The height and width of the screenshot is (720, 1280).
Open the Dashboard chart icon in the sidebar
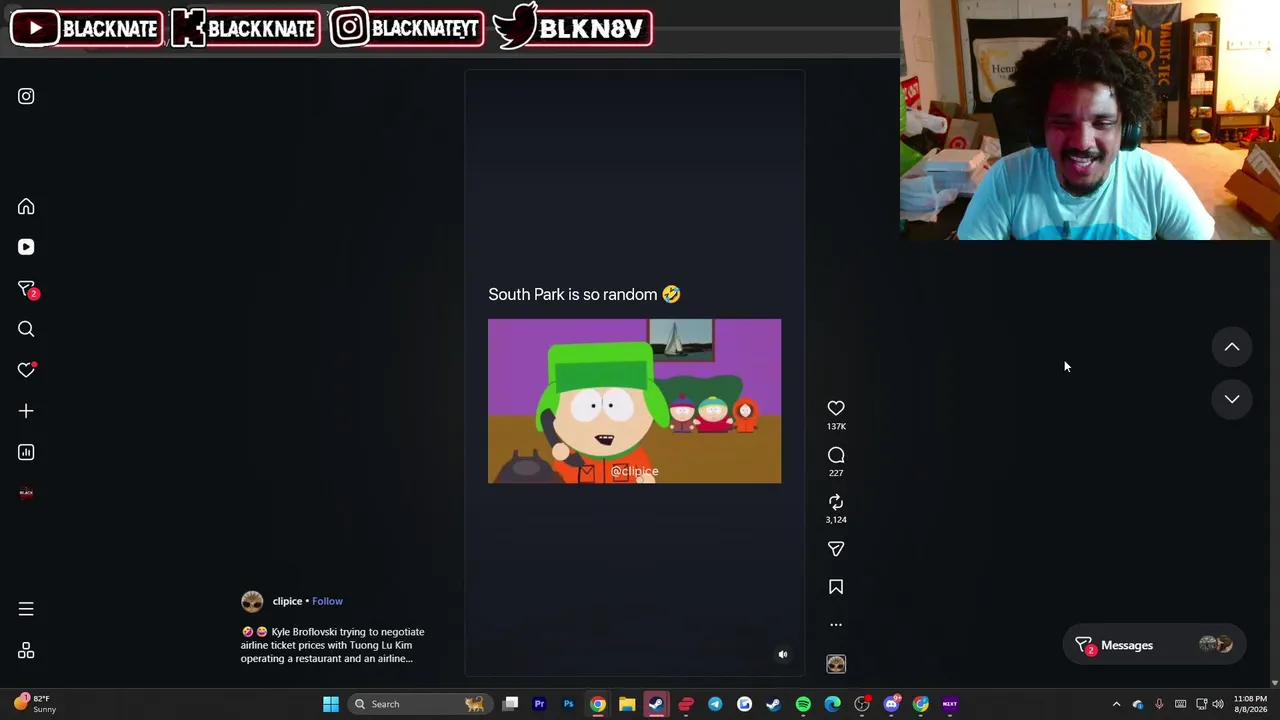click(x=26, y=452)
